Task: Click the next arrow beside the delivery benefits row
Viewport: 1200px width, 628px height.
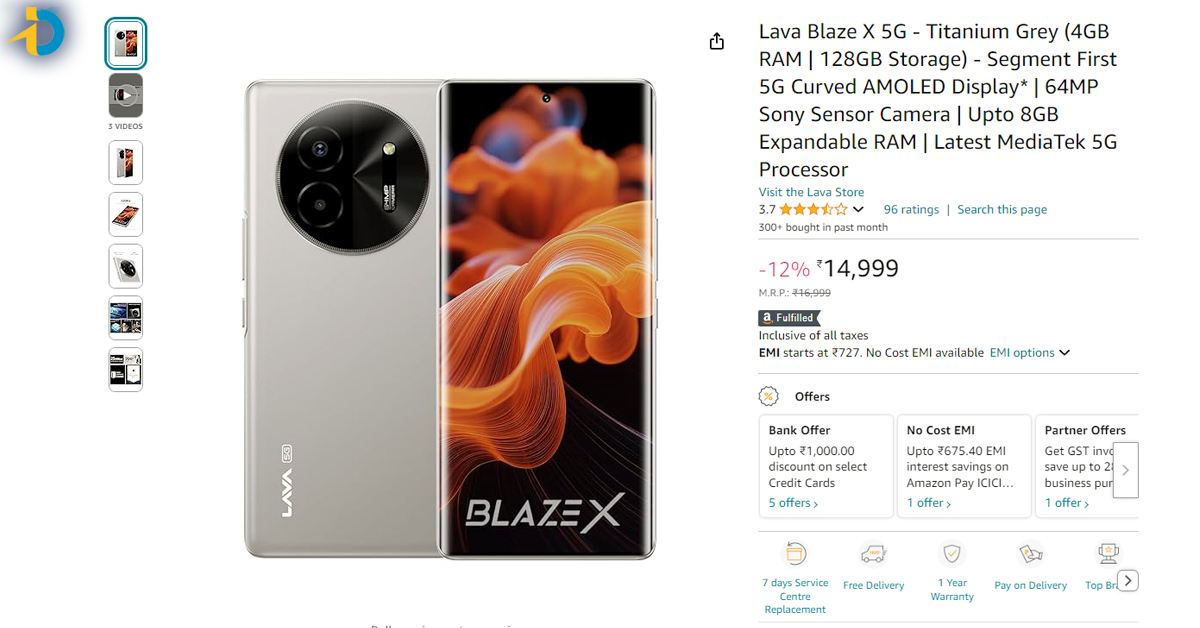Action: pyautogui.click(x=1127, y=580)
